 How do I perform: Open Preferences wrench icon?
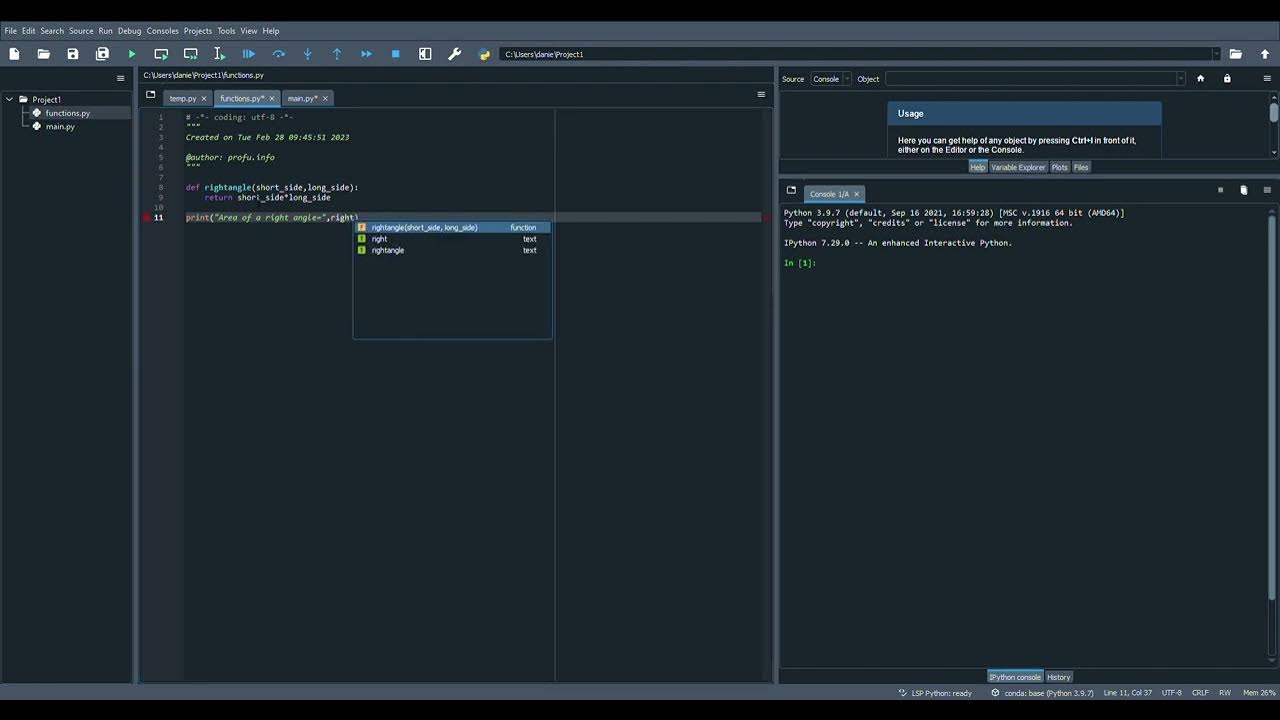coord(454,54)
